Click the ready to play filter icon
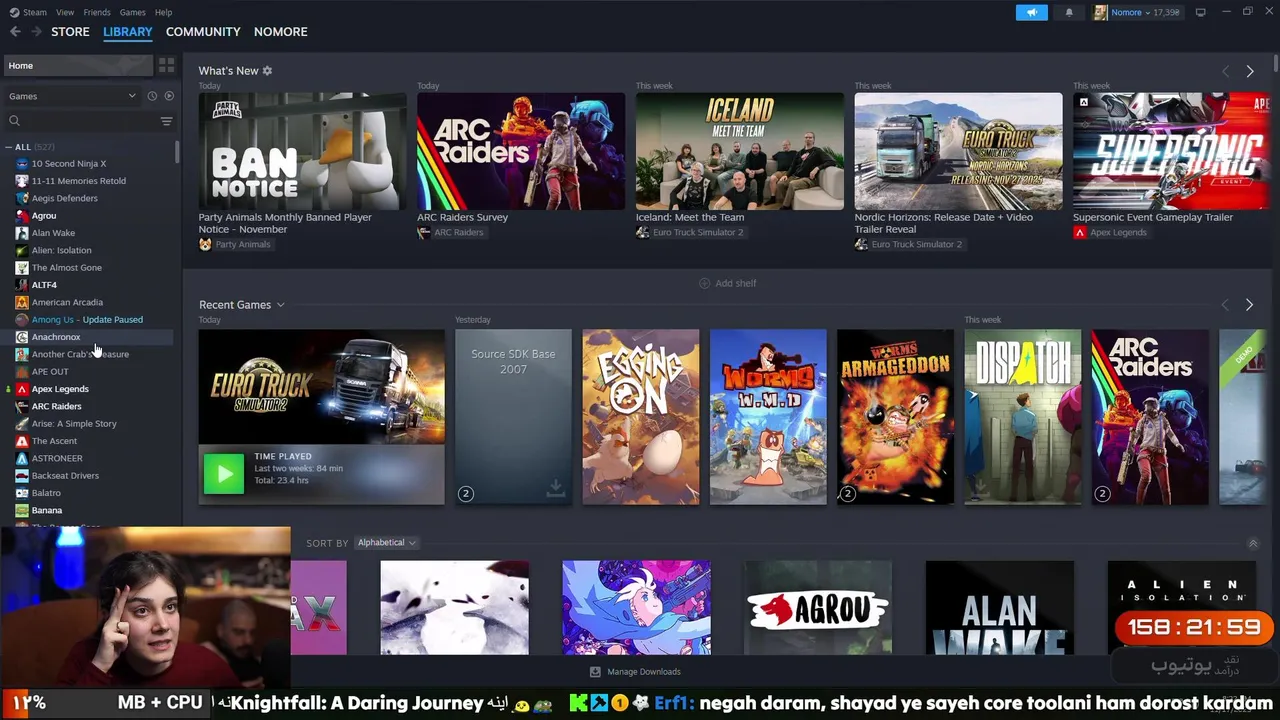Viewport: 1280px width, 720px height. [x=169, y=96]
